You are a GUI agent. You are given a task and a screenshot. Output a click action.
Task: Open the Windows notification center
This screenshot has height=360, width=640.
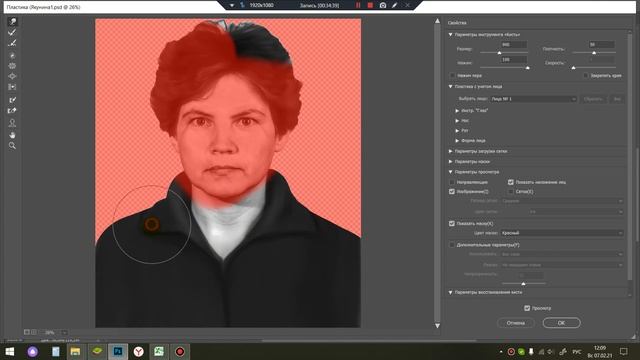tap(624, 351)
